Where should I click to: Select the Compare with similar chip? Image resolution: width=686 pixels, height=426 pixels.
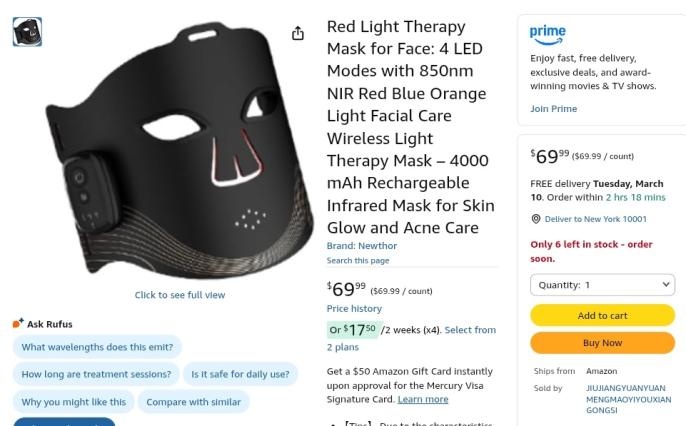pos(193,402)
